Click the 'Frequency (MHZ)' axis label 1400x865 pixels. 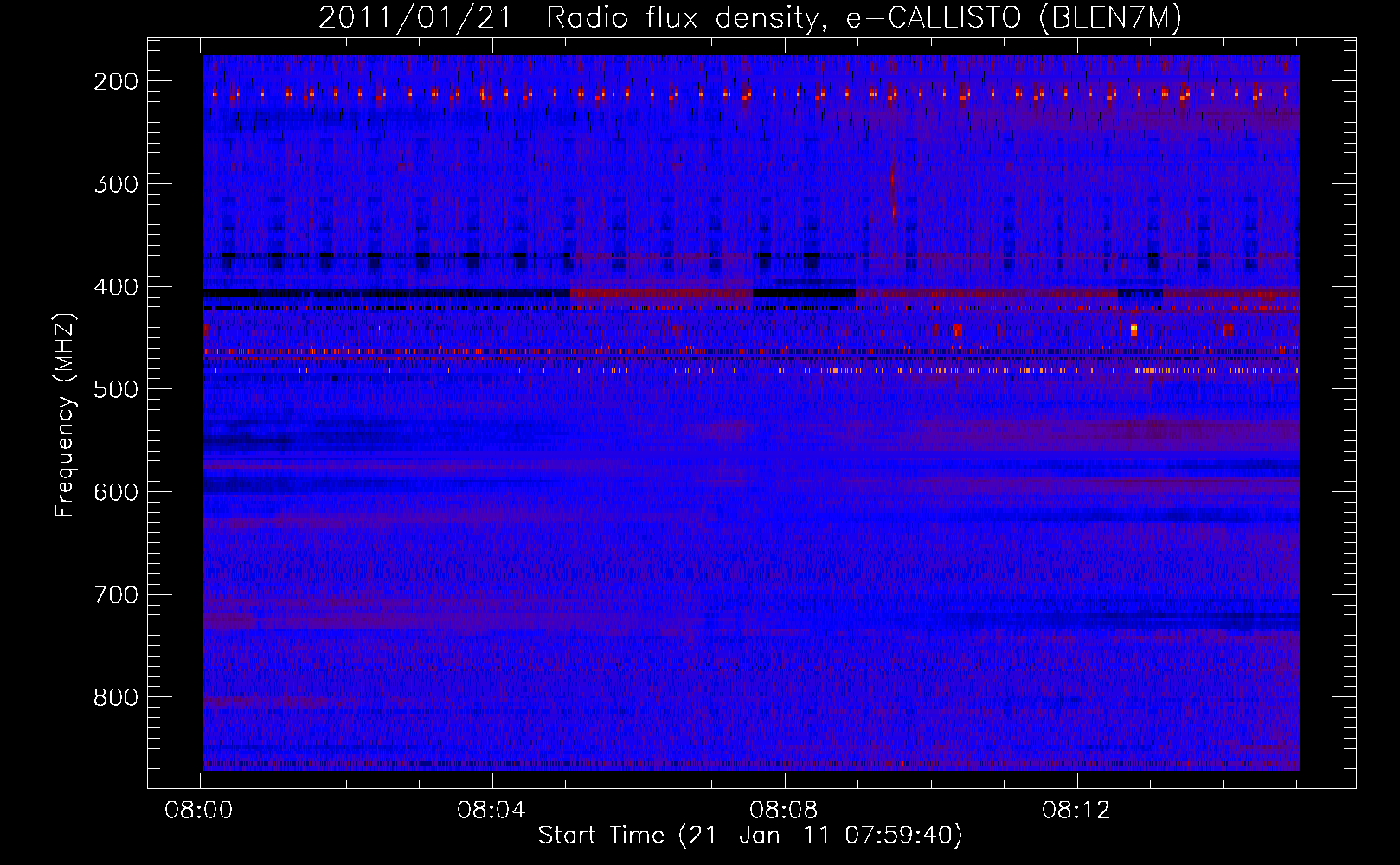(x=65, y=414)
